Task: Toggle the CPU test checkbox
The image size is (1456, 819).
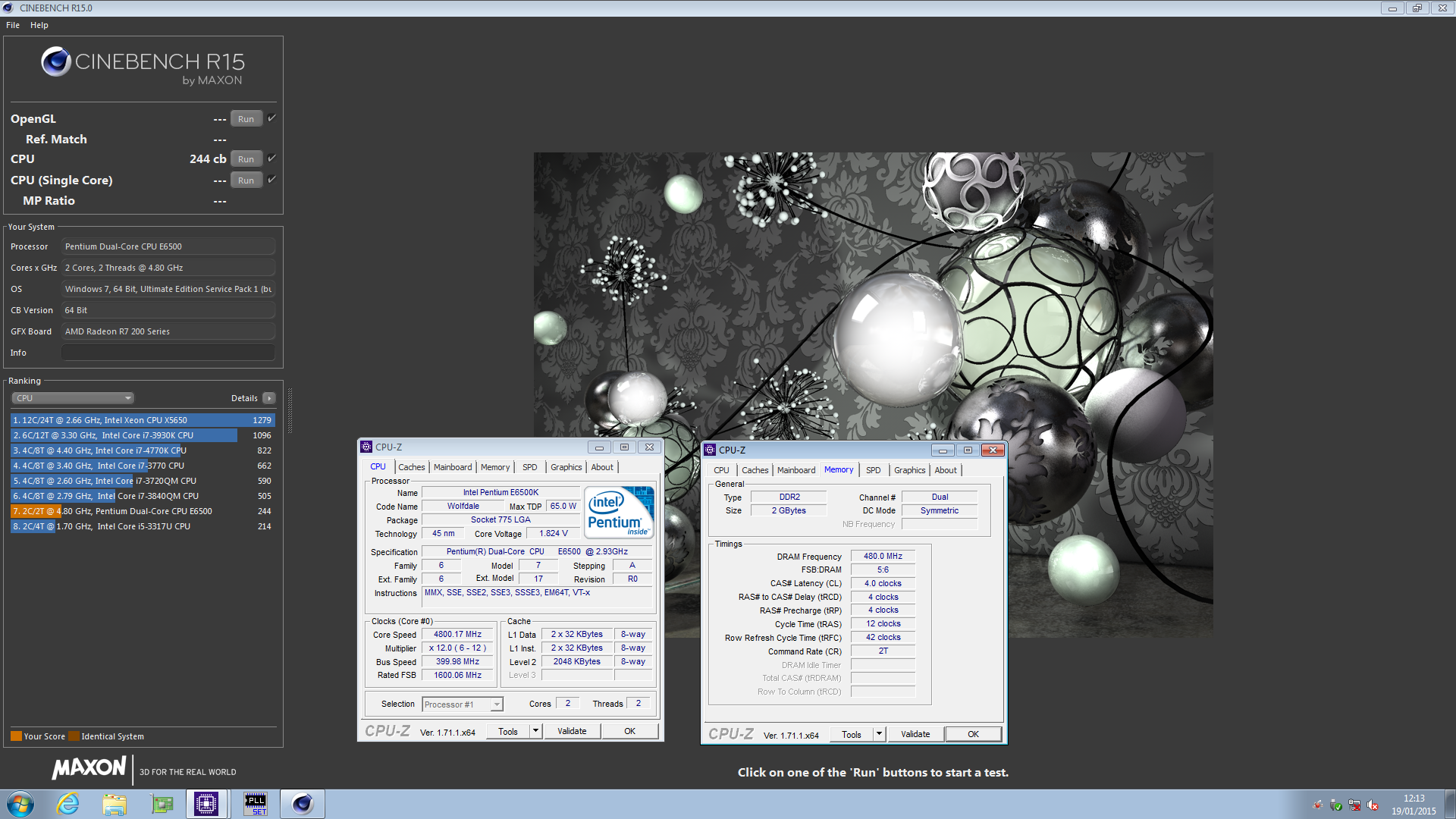Action: point(271,158)
